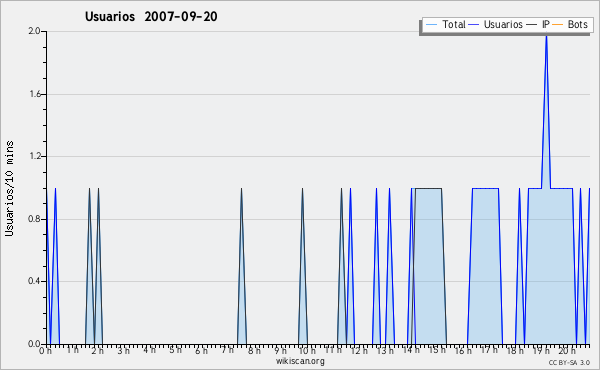Image resolution: width=600 pixels, height=370 pixels.
Task: Click the light blue Total legend line
Action: coord(431,25)
